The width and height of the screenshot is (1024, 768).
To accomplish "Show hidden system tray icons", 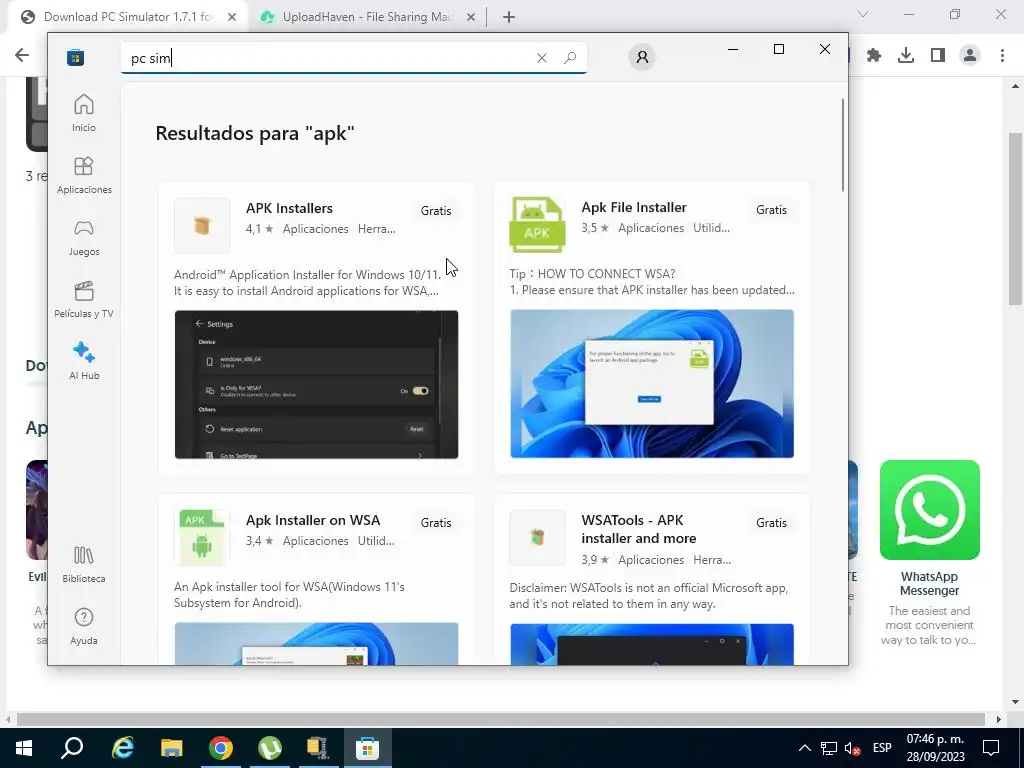I will (x=805, y=748).
